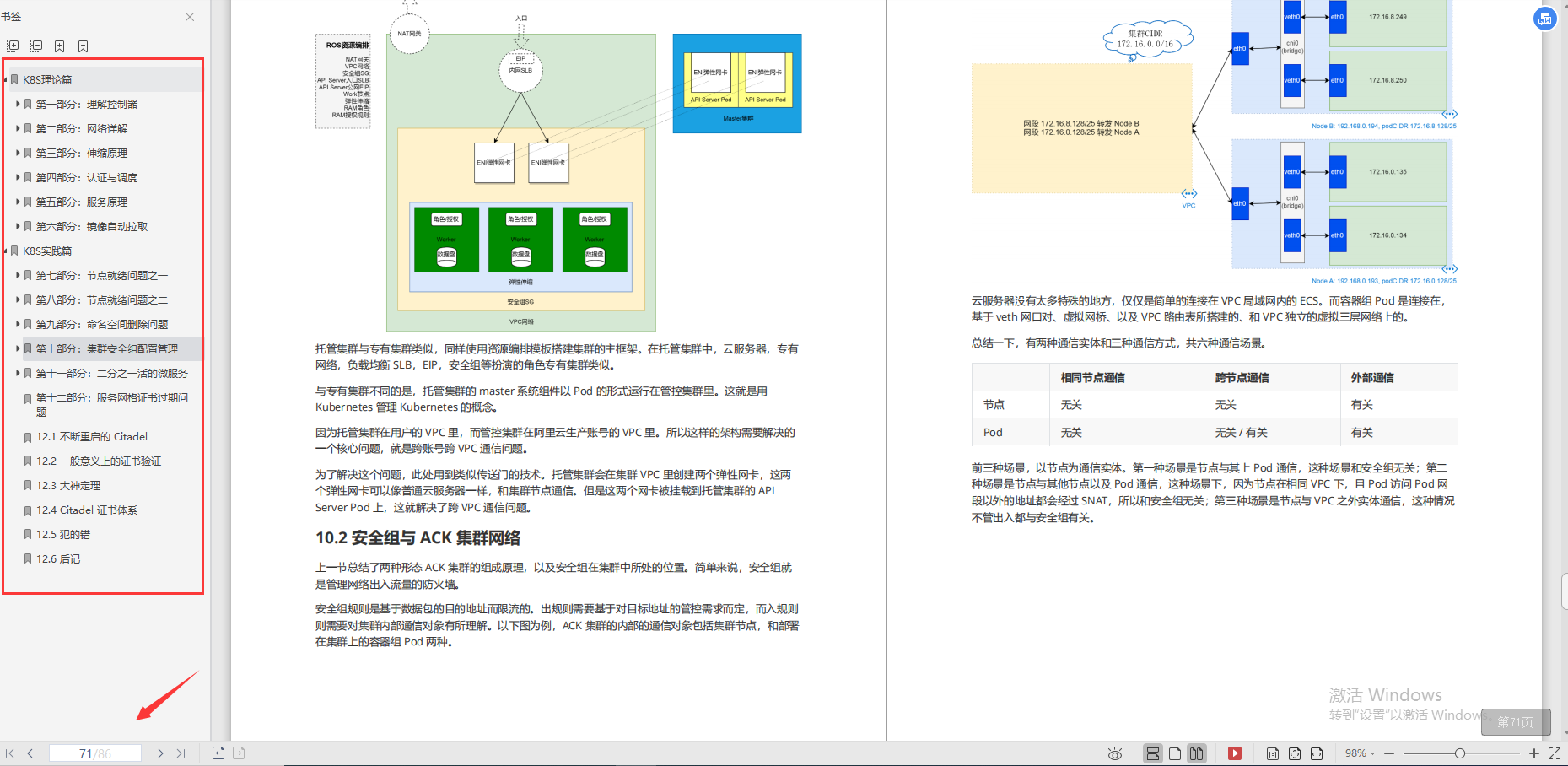The height and width of the screenshot is (766, 1568).
Task: Open bookmark 12.2 一般意义上的证书验证
Action: click(99, 461)
